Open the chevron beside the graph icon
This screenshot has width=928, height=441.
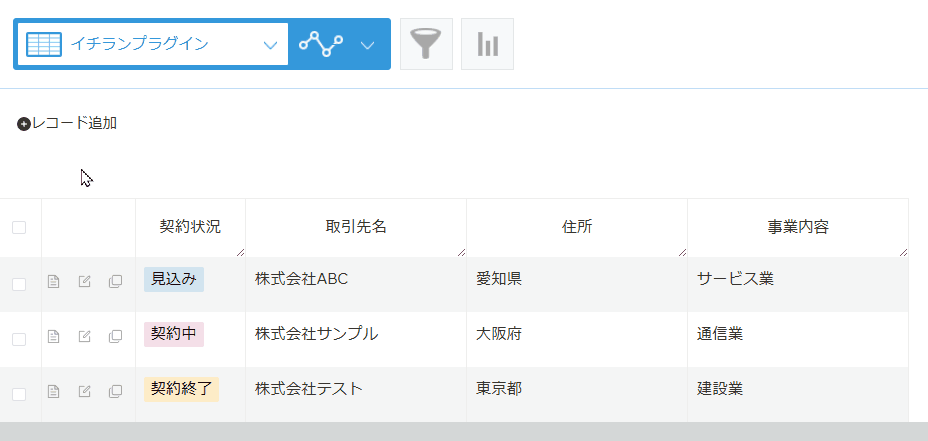point(367,45)
